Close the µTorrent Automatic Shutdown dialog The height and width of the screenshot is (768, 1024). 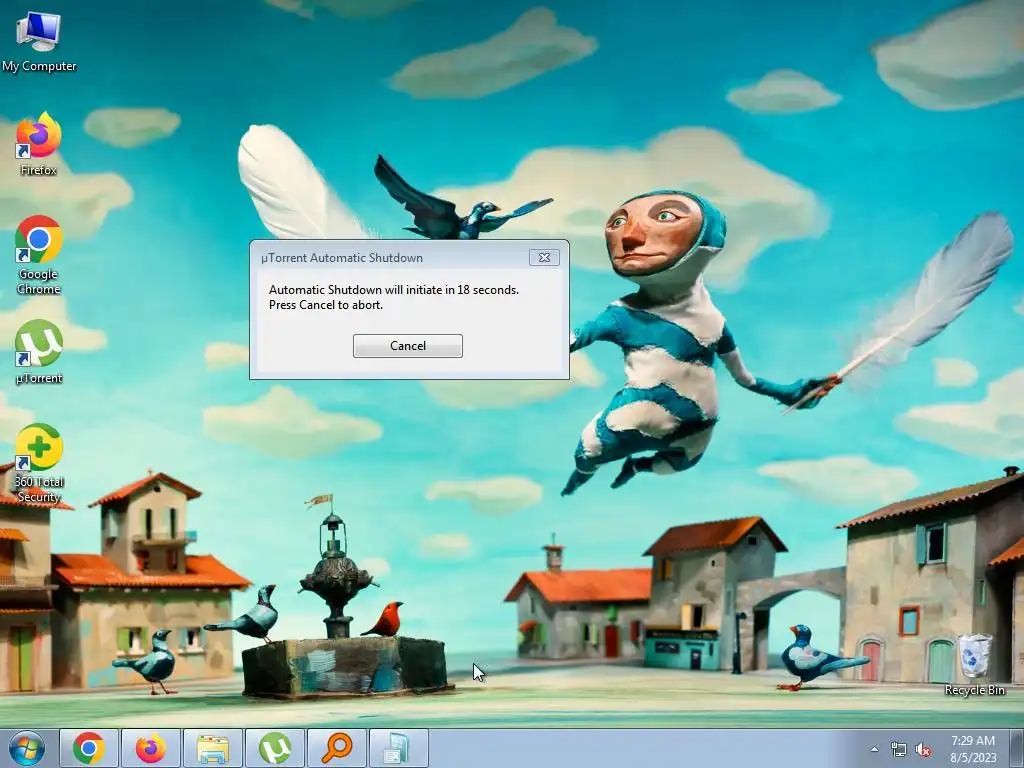(544, 257)
